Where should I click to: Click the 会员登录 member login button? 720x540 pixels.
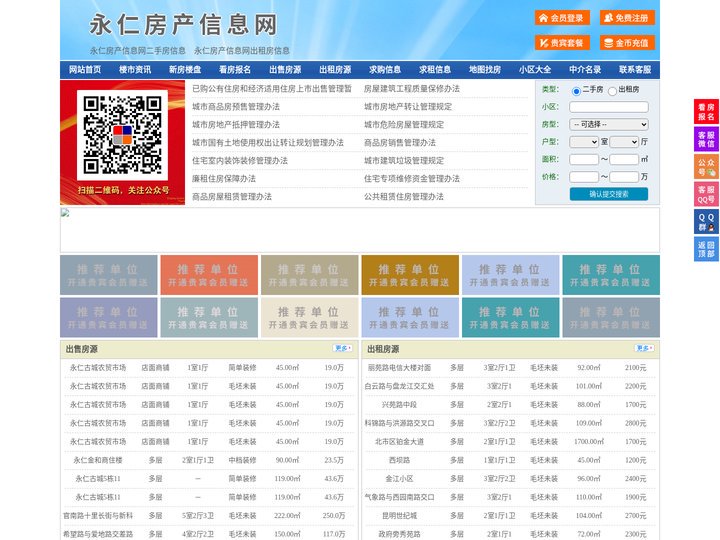(562, 18)
